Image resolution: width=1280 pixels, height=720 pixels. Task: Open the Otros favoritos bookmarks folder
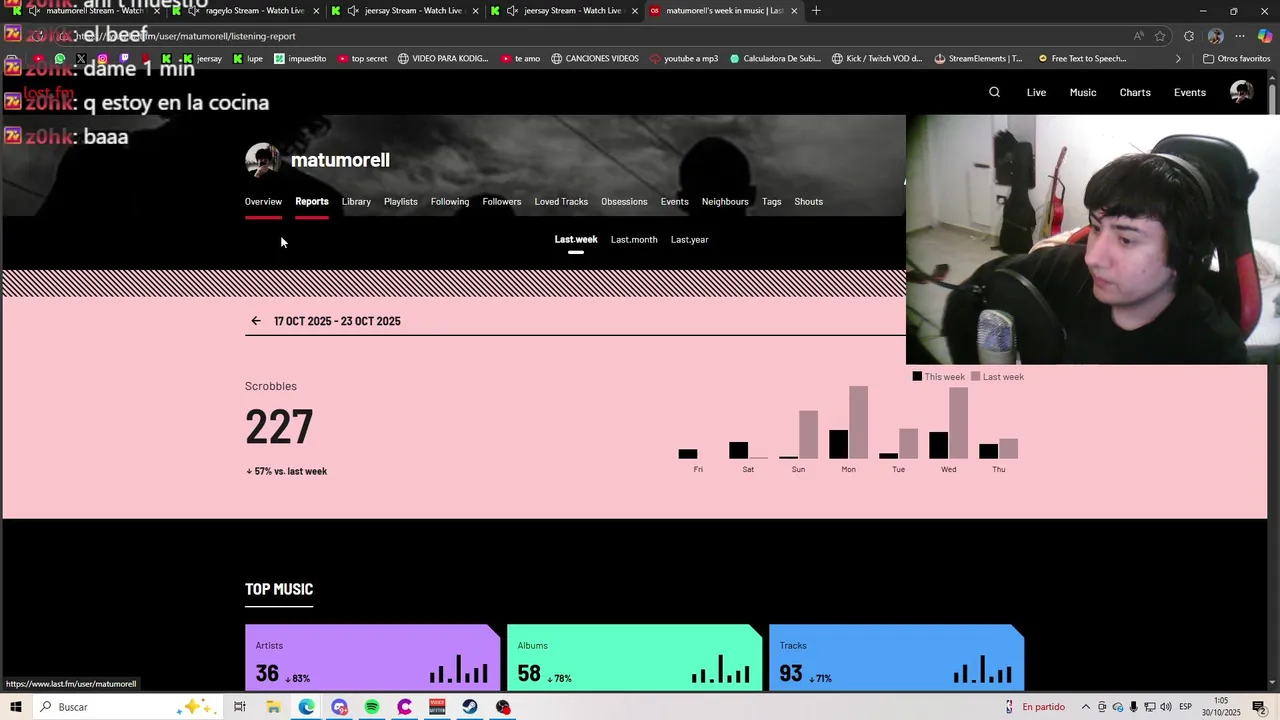1236,59
